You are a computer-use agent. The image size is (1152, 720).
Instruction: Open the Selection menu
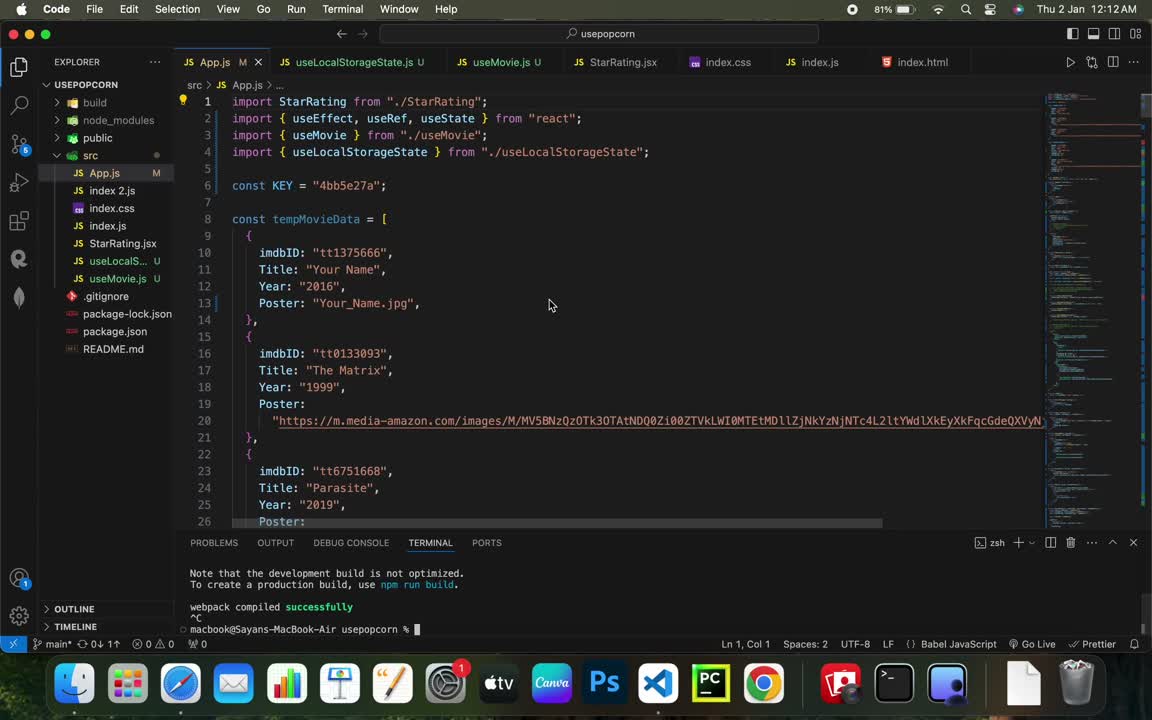click(x=177, y=9)
